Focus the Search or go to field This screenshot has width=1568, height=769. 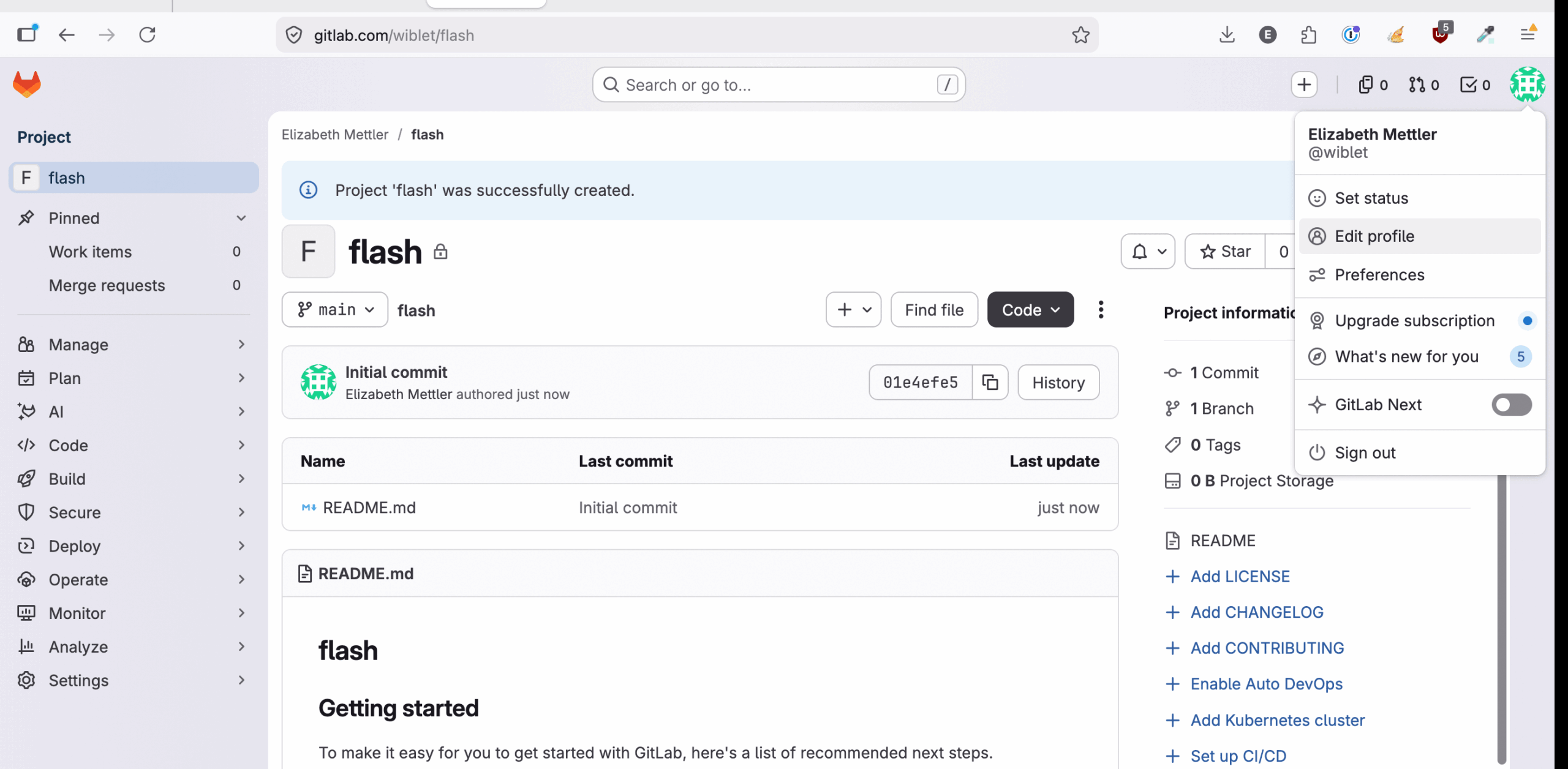point(778,84)
